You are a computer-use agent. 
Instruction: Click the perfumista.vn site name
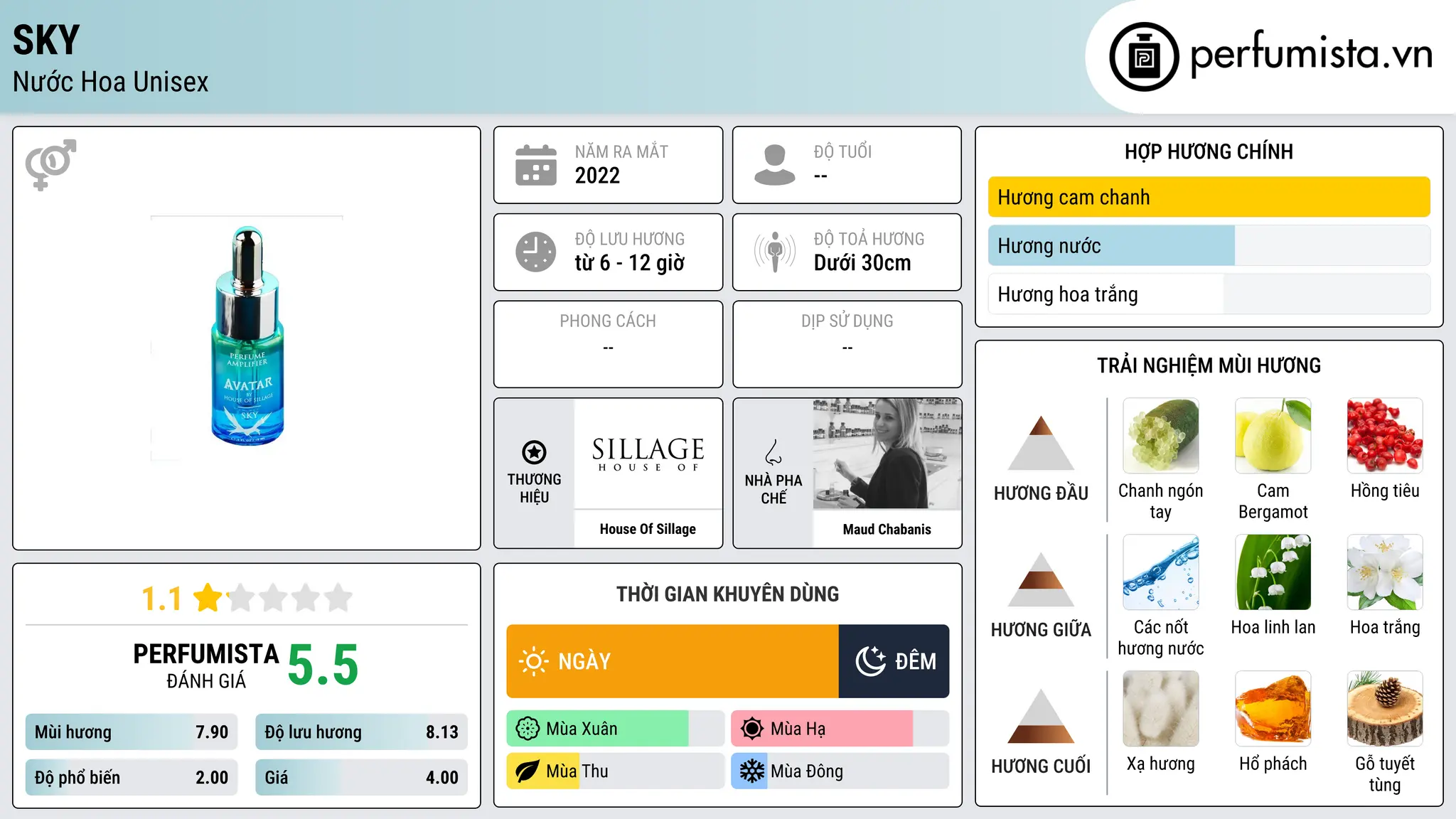tap(1311, 54)
